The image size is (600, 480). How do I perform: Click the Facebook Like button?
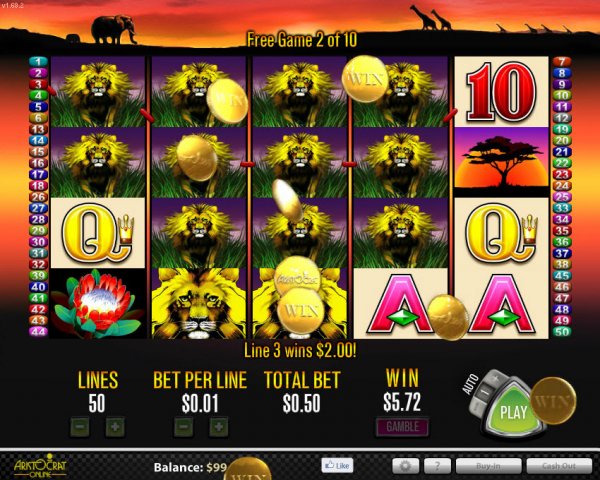(337, 465)
